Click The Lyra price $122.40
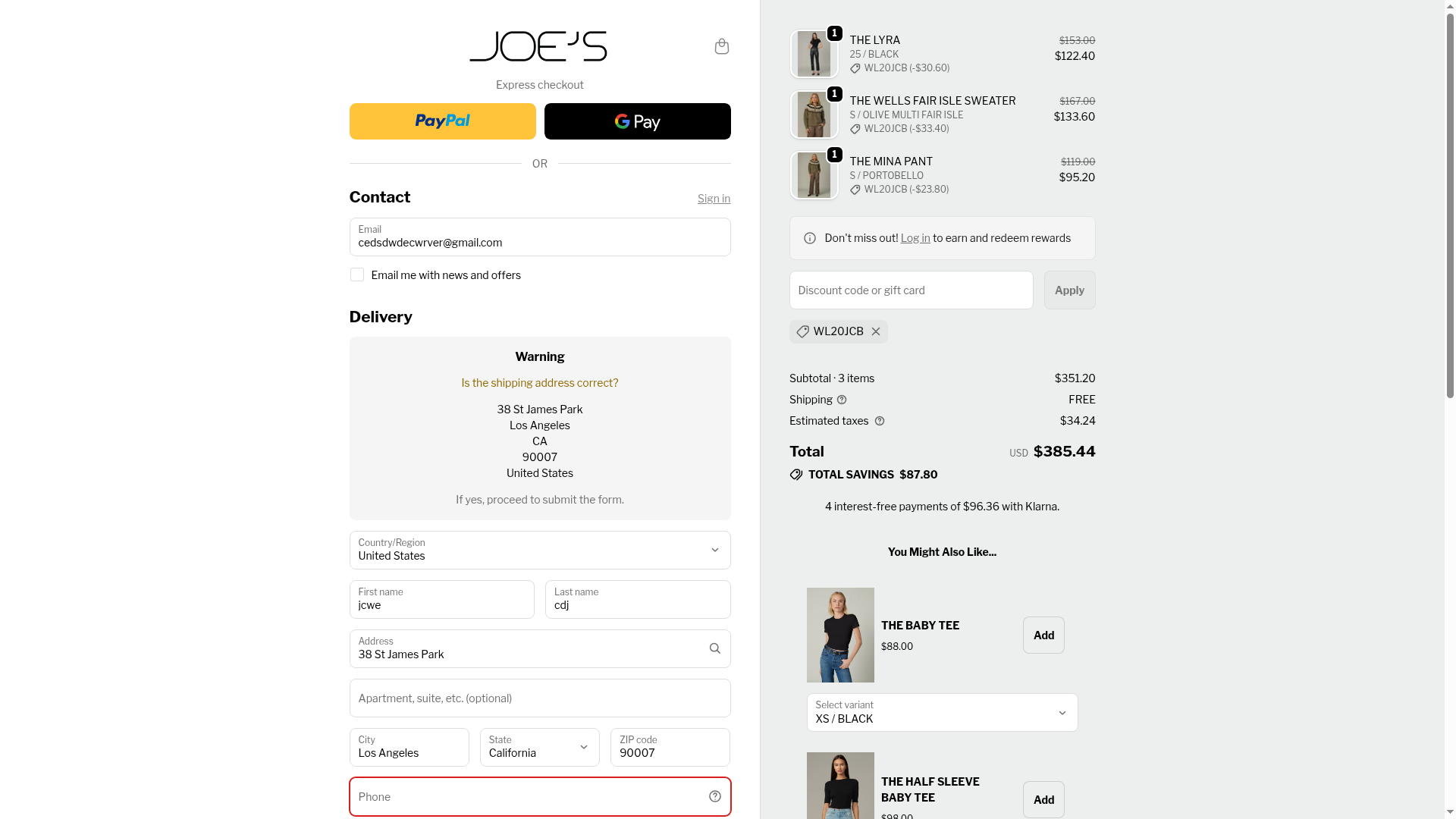 [1075, 56]
